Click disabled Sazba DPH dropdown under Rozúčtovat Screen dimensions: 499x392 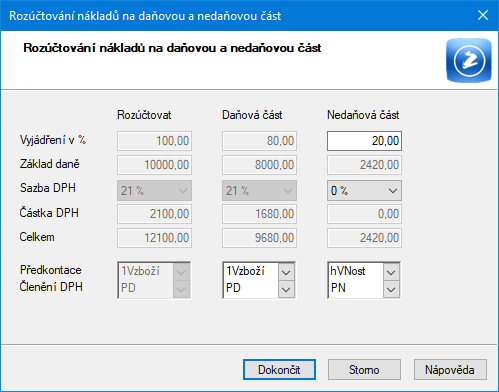(x=154, y=191)
